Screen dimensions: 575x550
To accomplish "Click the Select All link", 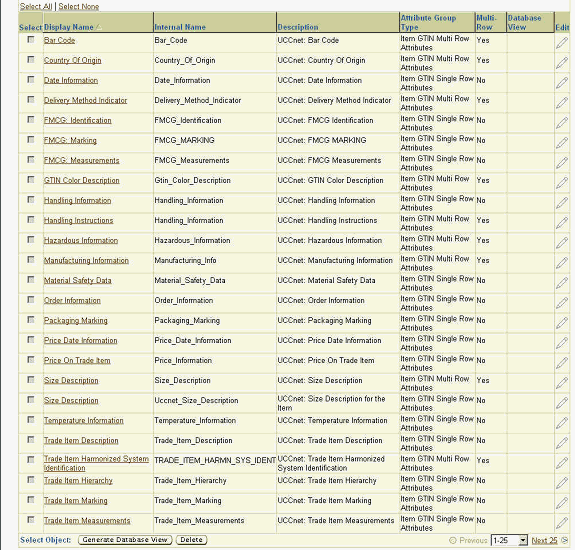I will 36,6.
